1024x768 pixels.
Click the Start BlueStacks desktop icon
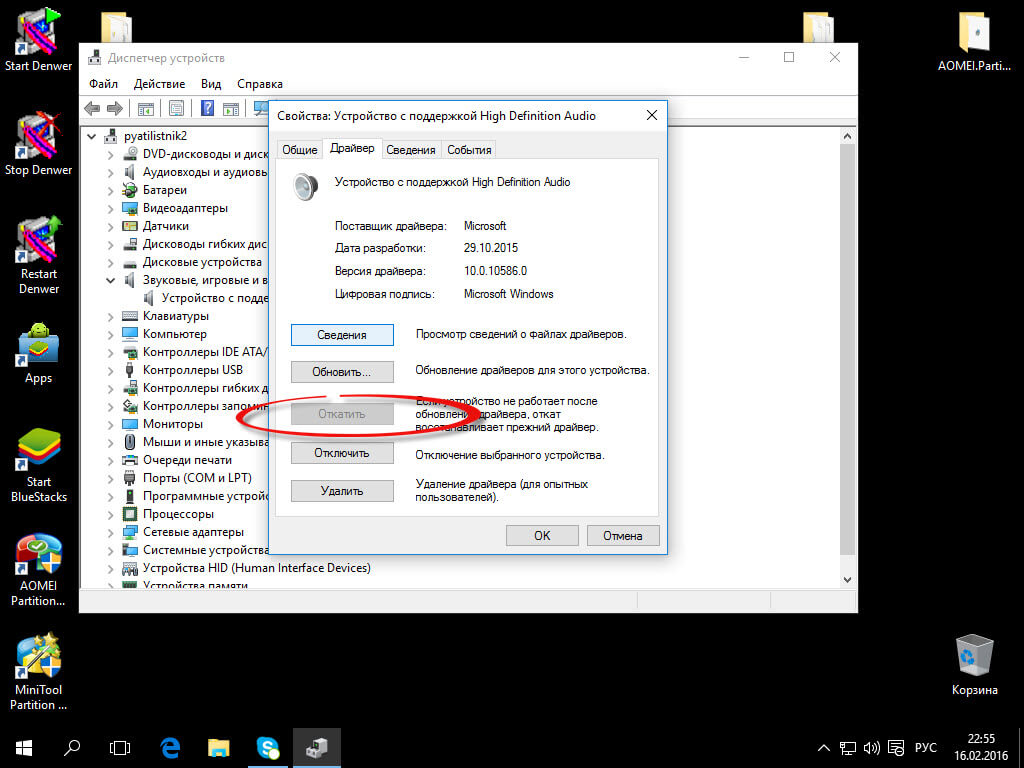[x=38, y=465]
